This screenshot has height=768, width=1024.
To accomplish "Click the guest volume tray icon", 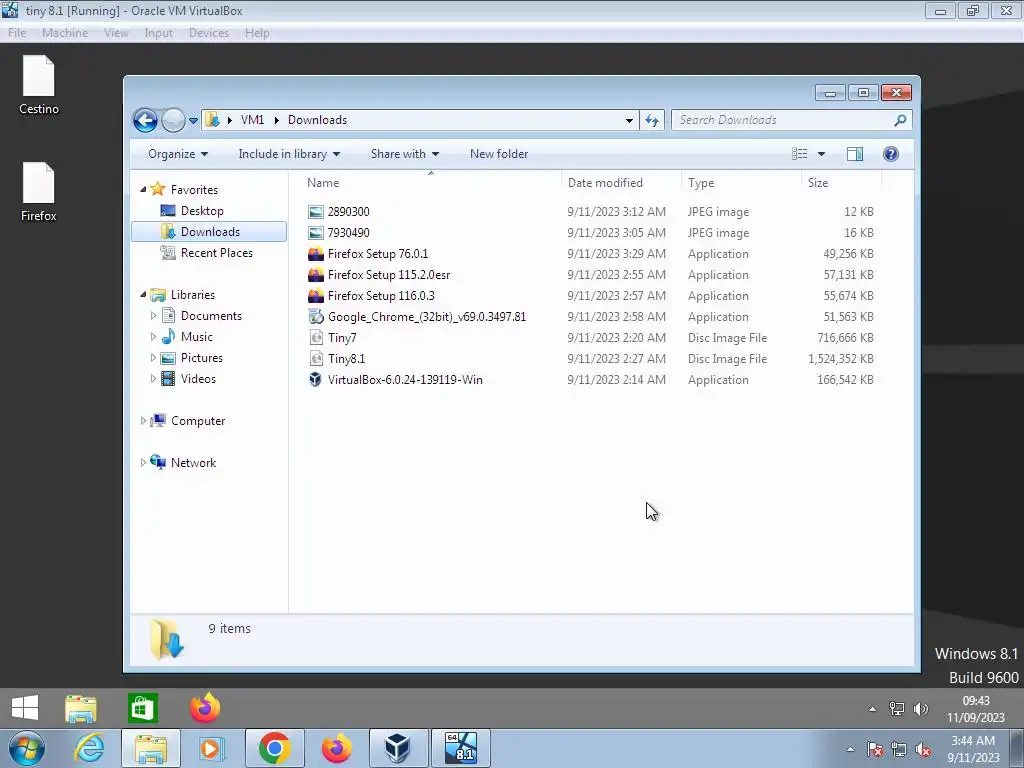I will [x=921, y=709].
